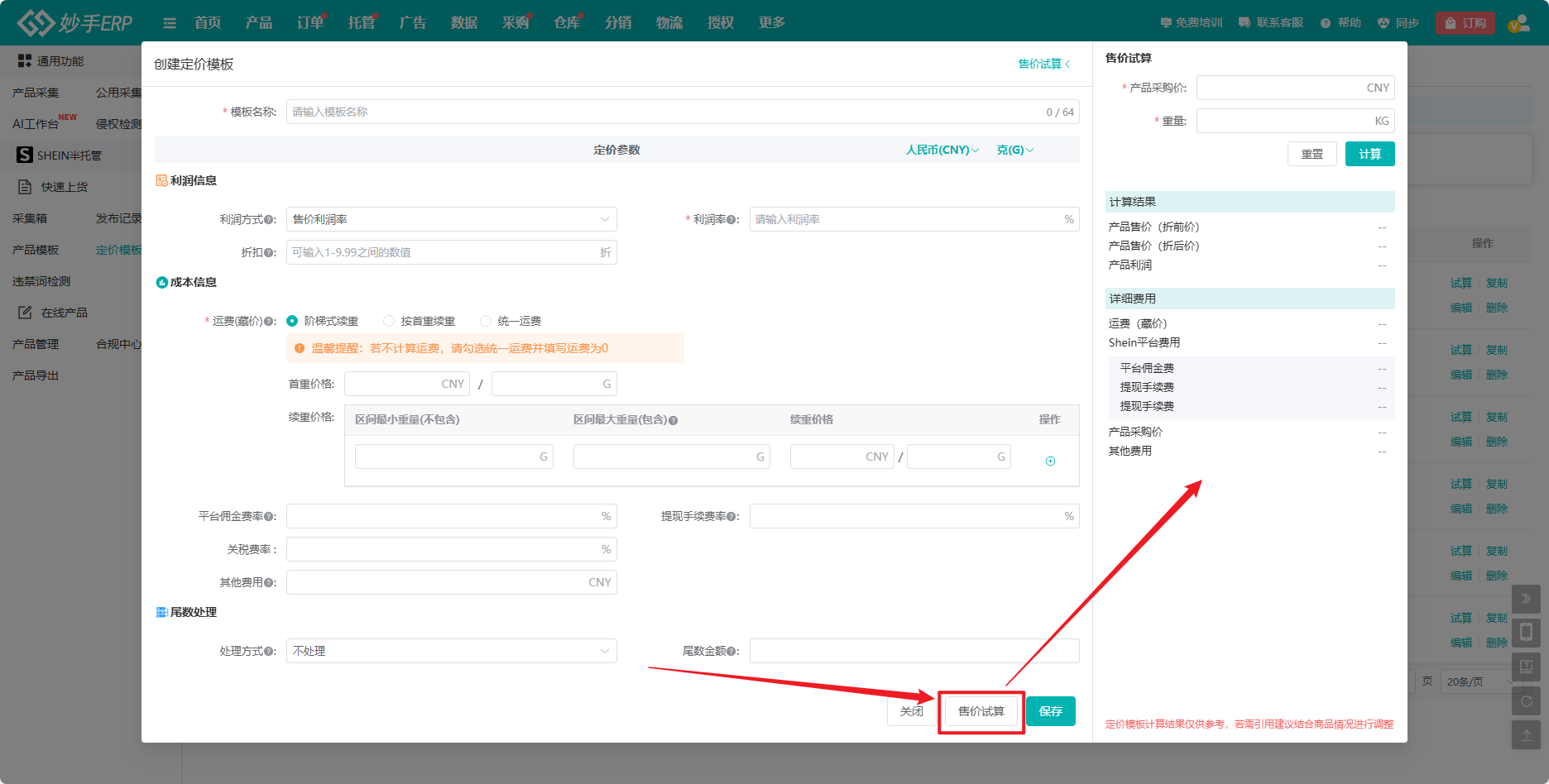Open 处理方式 dropdown showing 不处理
The height and width of the screenshot is (784, 1549).
[x=451, y=651]
